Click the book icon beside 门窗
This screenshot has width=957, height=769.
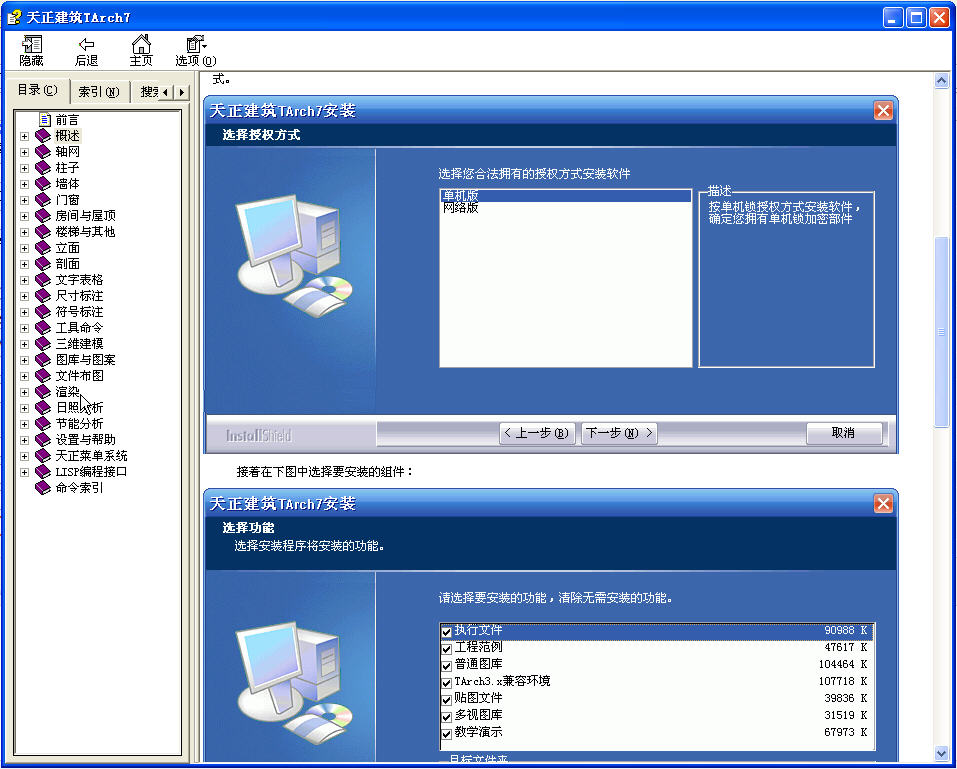[x=43, y=200]
